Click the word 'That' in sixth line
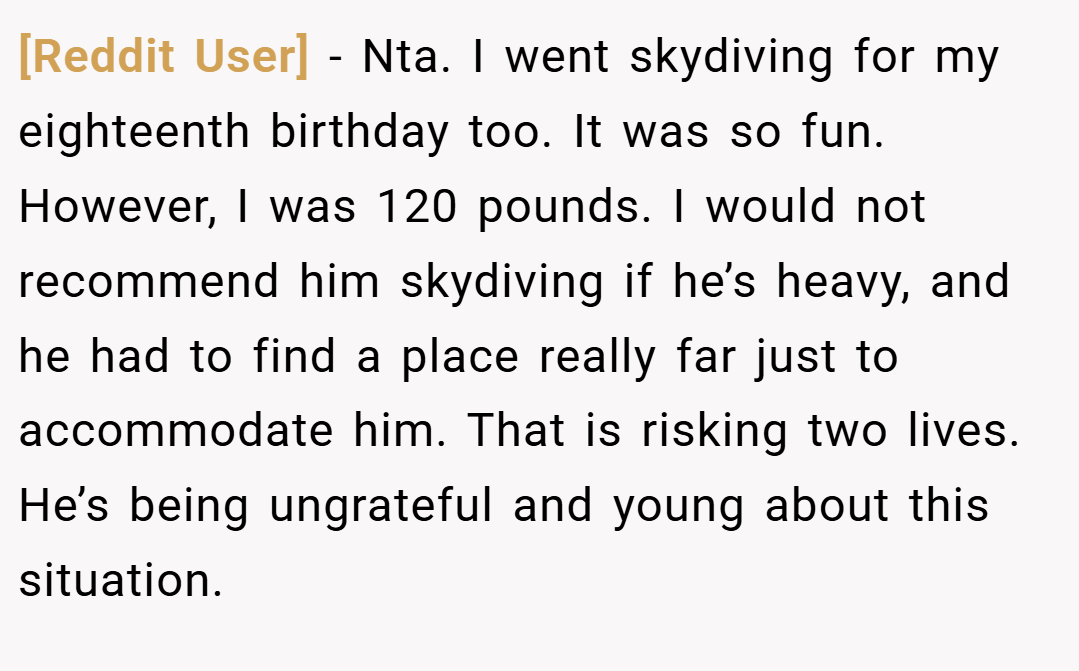The image size is (1079, 671). point(516,431)
